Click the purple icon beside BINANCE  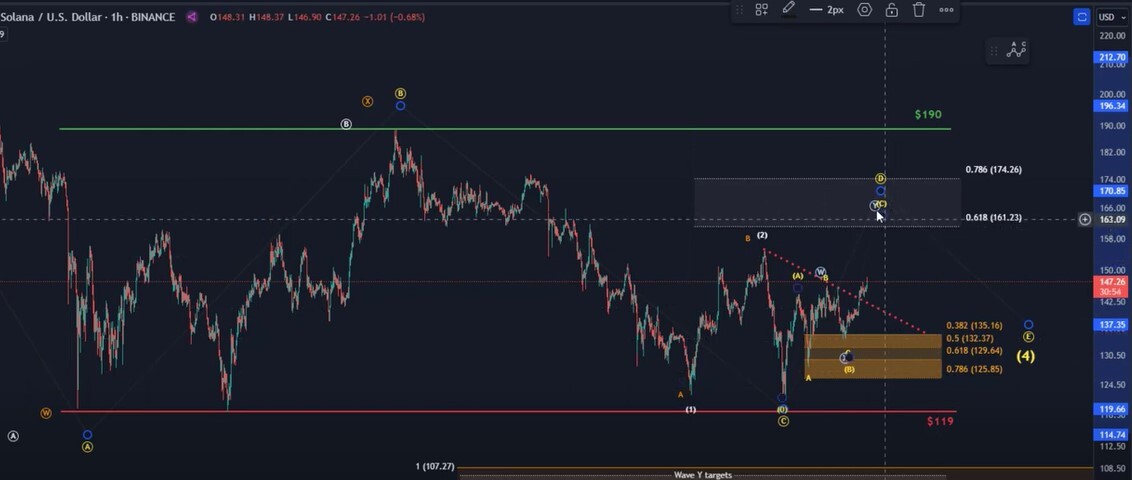[191, 17]
